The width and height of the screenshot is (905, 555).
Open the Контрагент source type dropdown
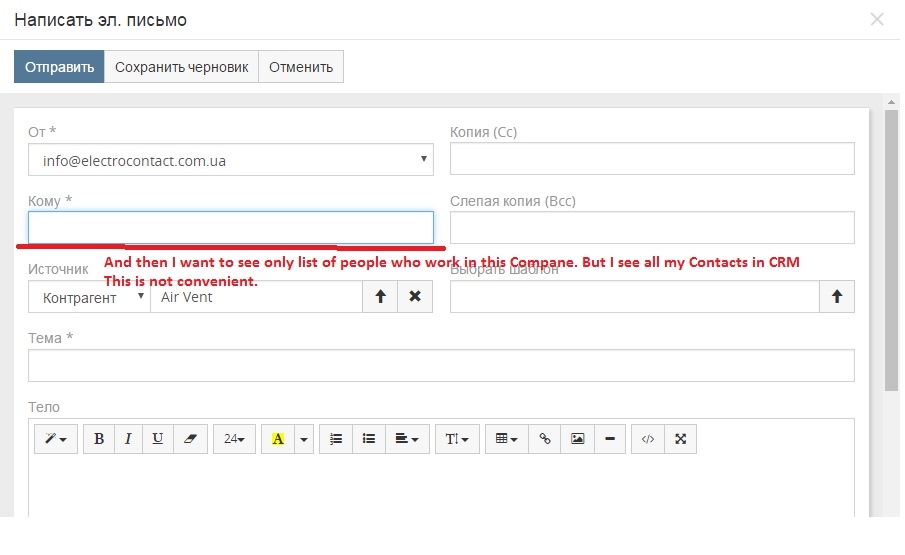point(89,297)
